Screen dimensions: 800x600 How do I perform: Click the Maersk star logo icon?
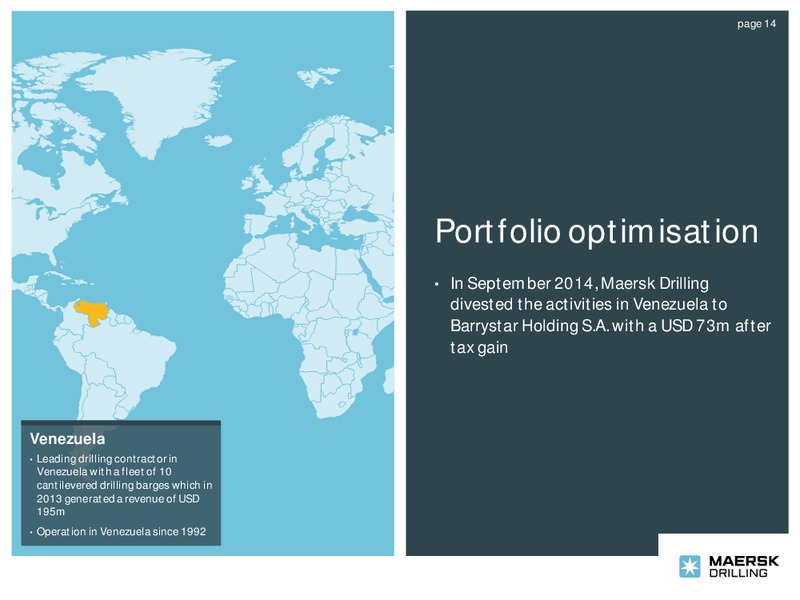690,566
